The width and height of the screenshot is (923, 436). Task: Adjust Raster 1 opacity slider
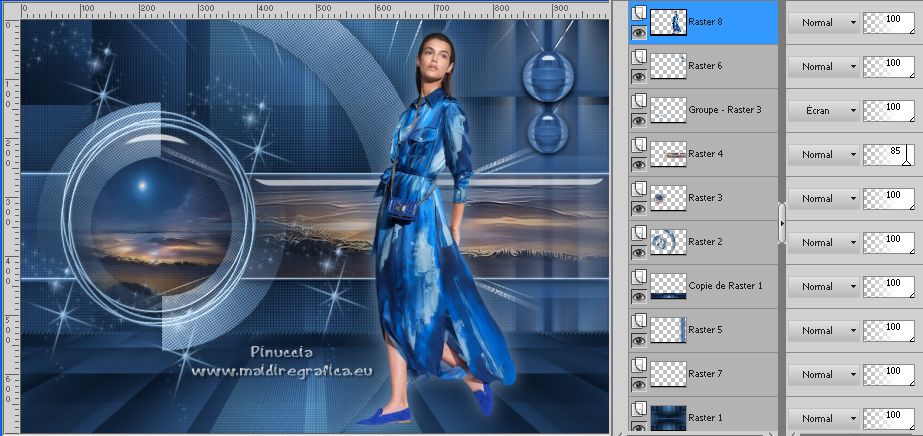pos(889,419)
